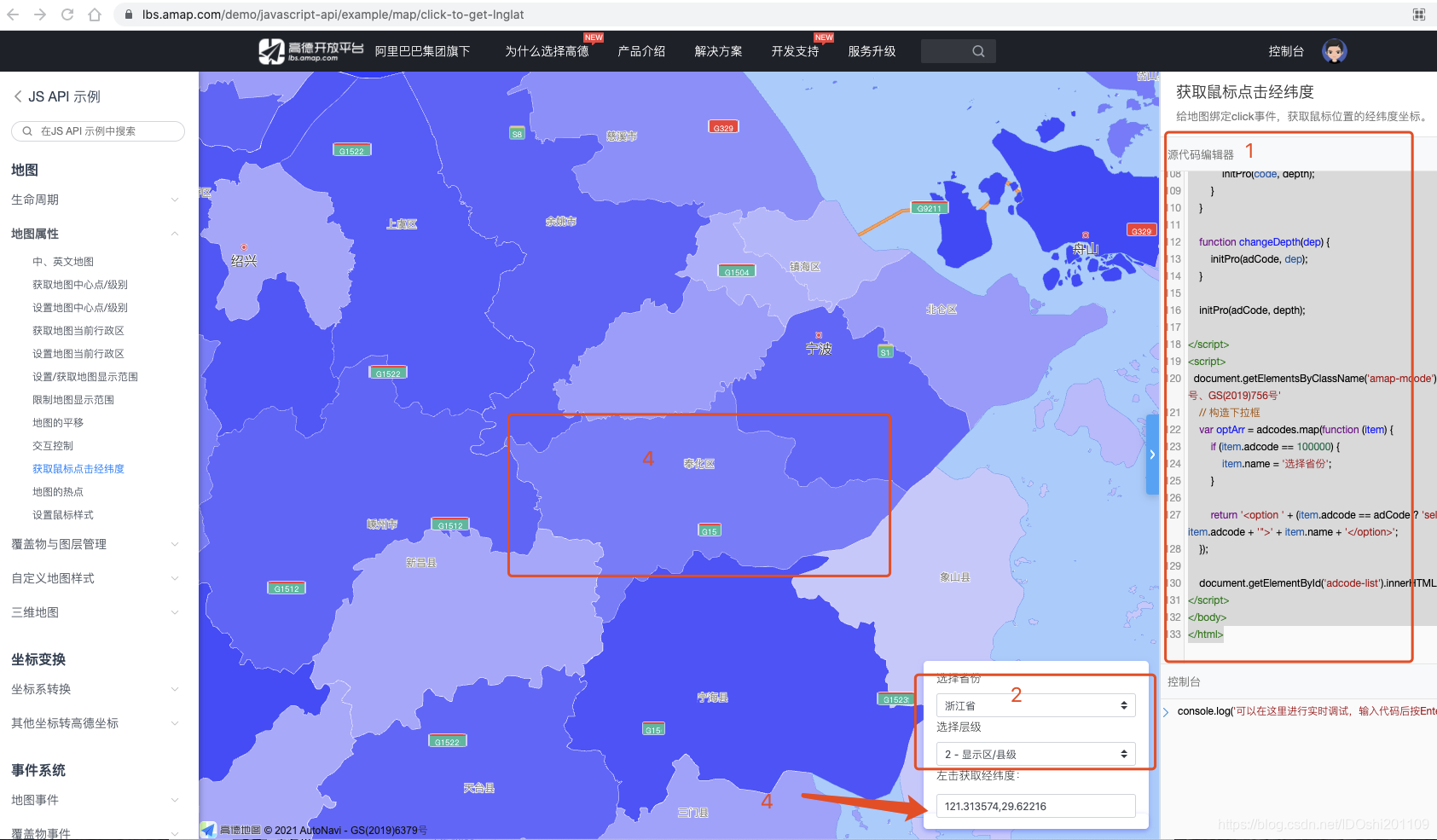Image resolution: width=1437 pixels, height=840 pixels.
Task: Open the 产品介绍 menu
Action: coord(641,51)
